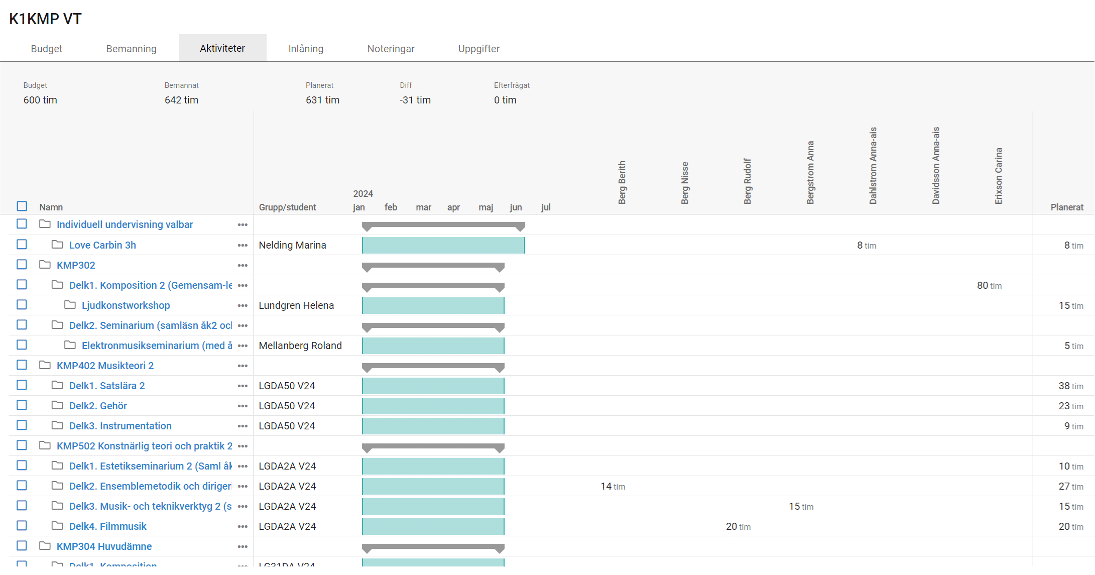1095x575 pixels.
Task: Open the Bemanning tab
Action: tap(131, 48)
